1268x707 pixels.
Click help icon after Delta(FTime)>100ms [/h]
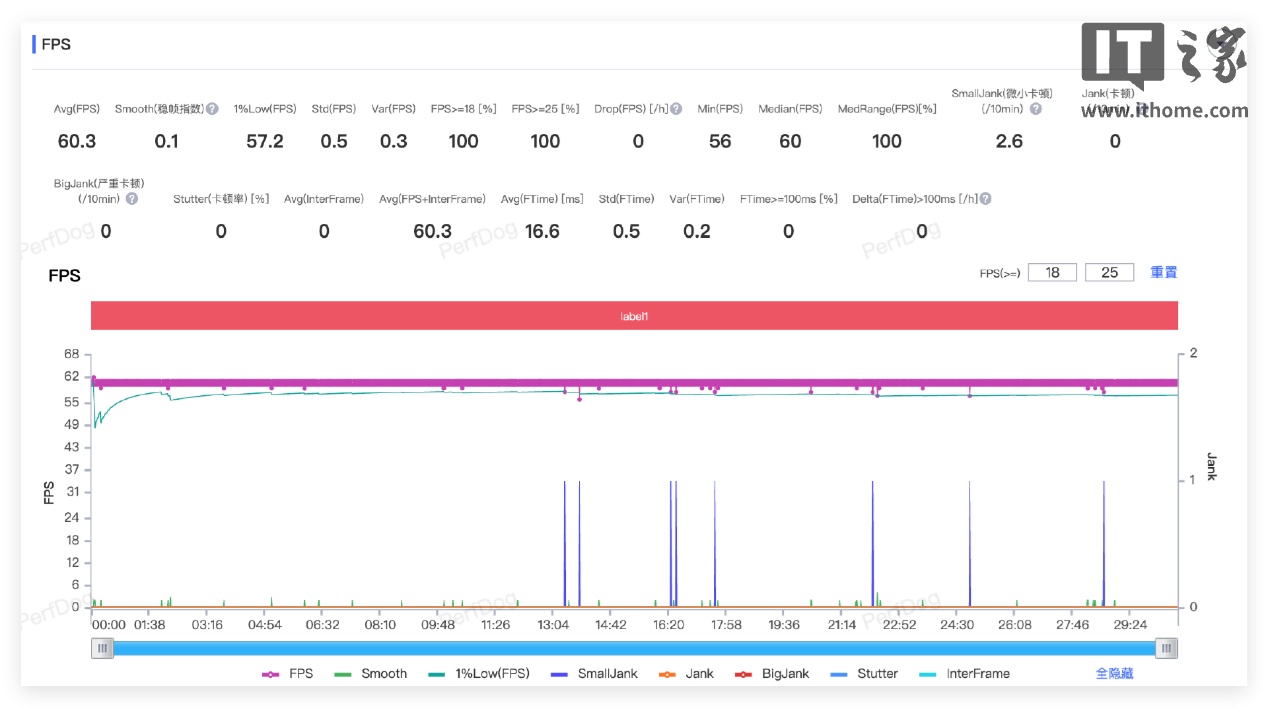tap(985, 199)
